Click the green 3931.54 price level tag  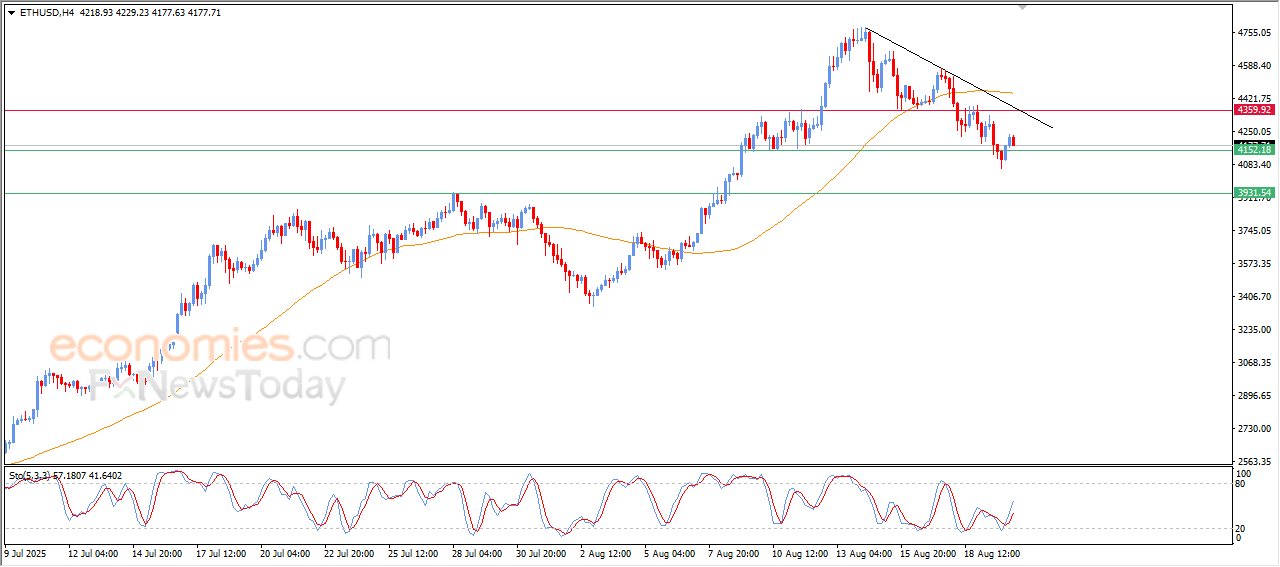(1253, 193)
